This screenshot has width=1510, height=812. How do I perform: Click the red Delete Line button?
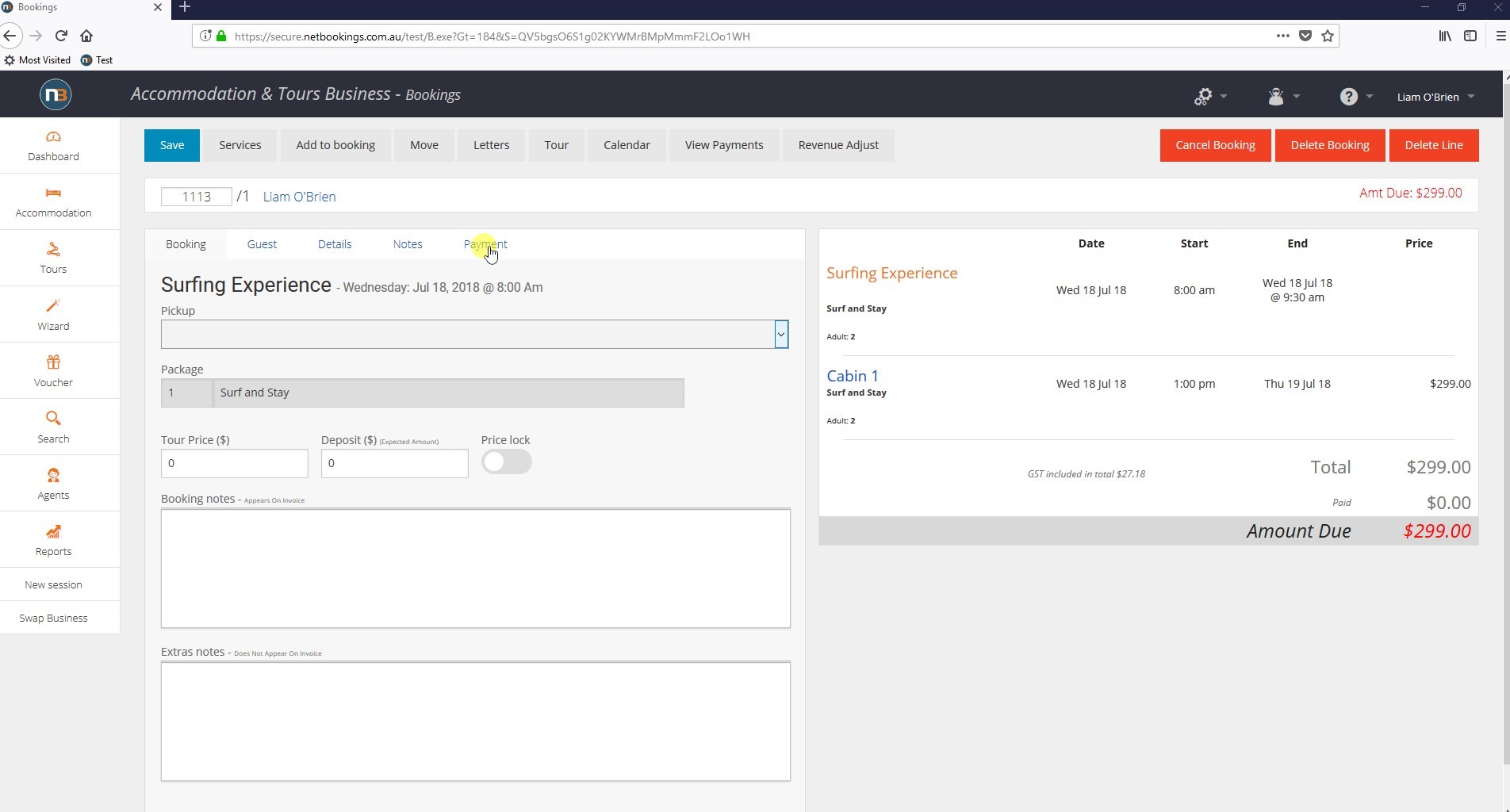click(x=1434, y=145)
